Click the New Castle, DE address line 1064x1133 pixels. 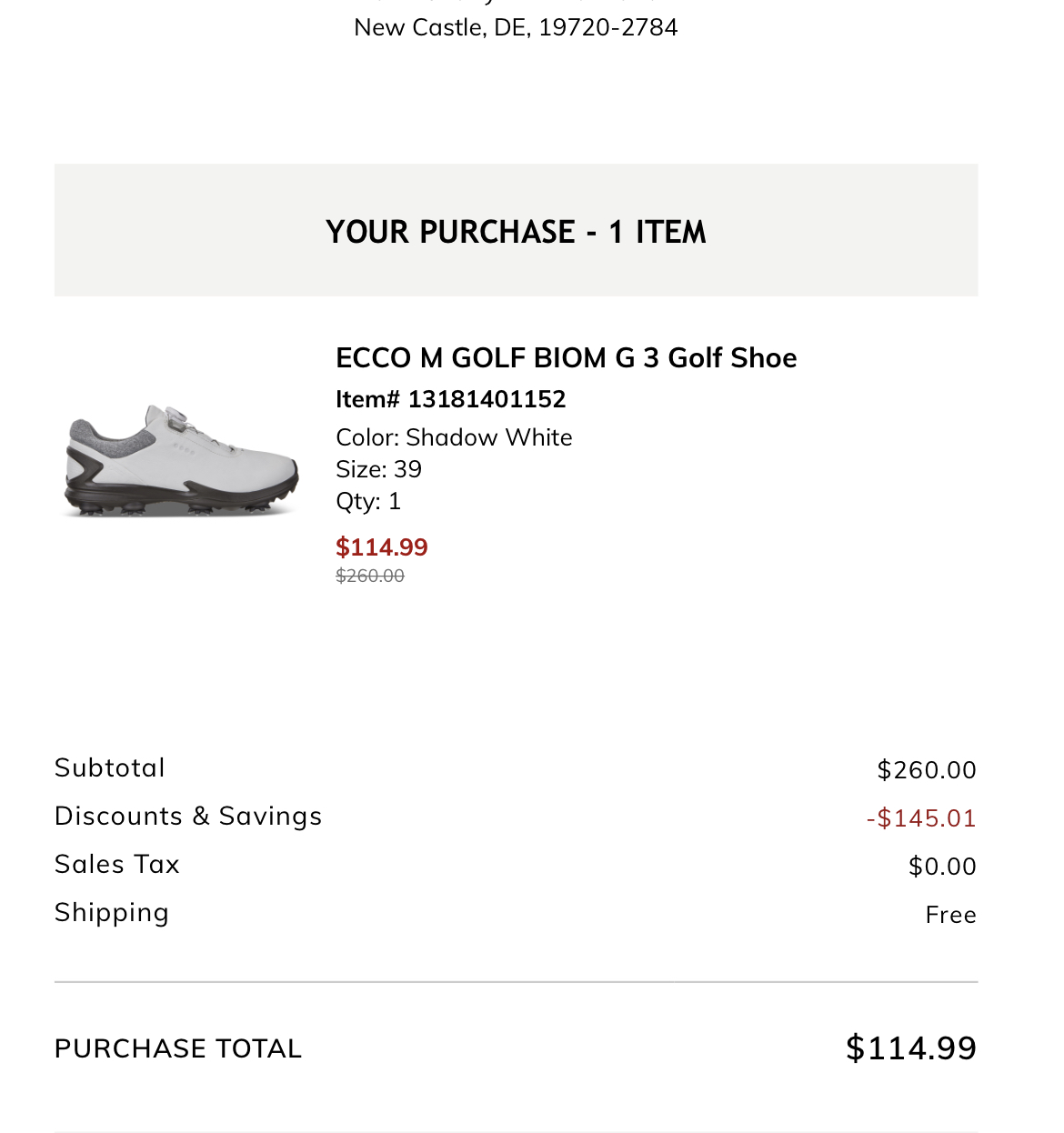tap(516, 27)
